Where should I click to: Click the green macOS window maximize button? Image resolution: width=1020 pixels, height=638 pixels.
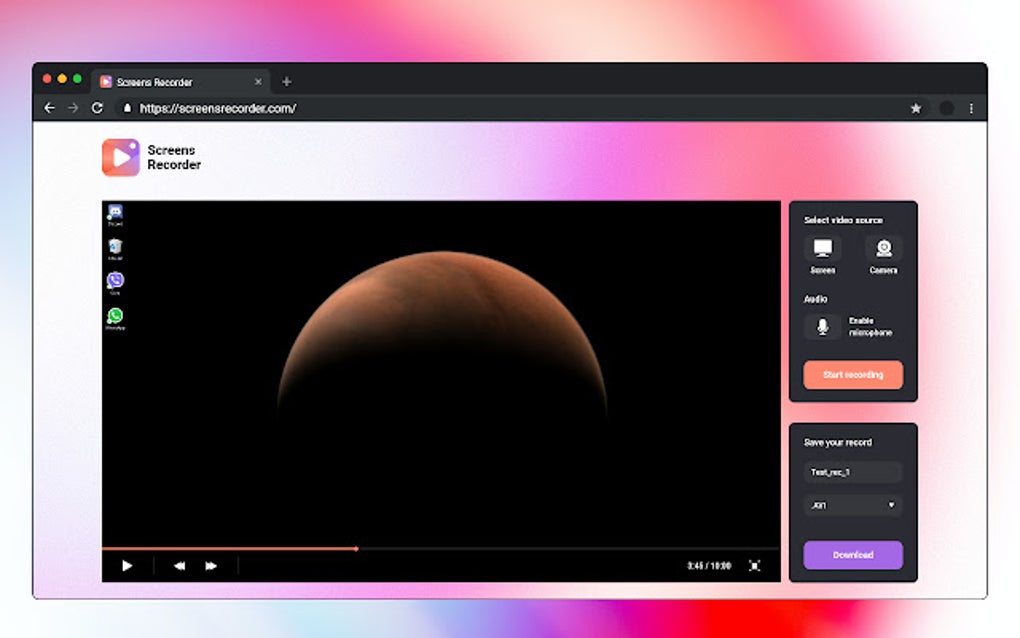point(77,79)
